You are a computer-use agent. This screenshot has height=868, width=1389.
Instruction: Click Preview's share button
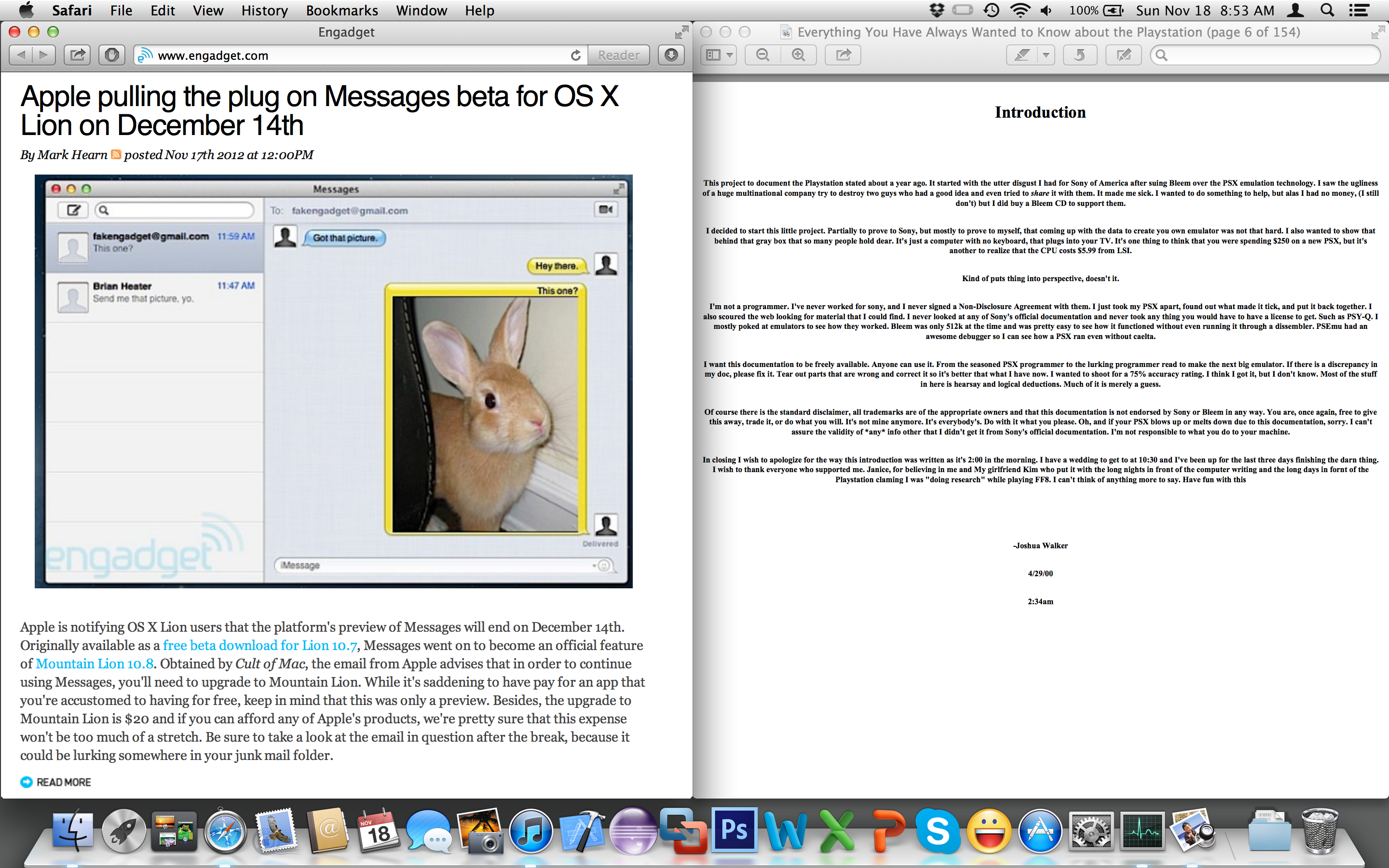click(x=843, y=55)
